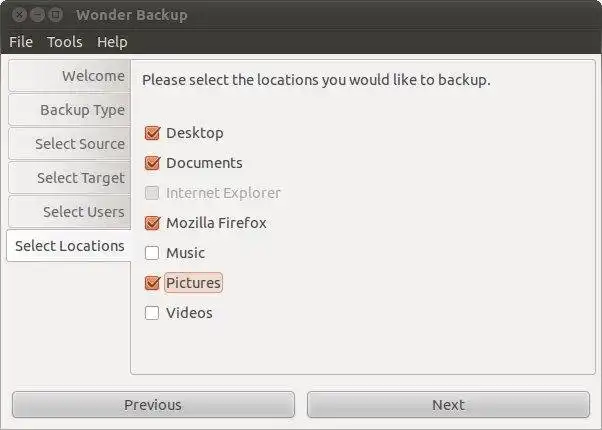Screen dimensions: 602x430
Task: Open the Help menu
Action: pos(112,42)
